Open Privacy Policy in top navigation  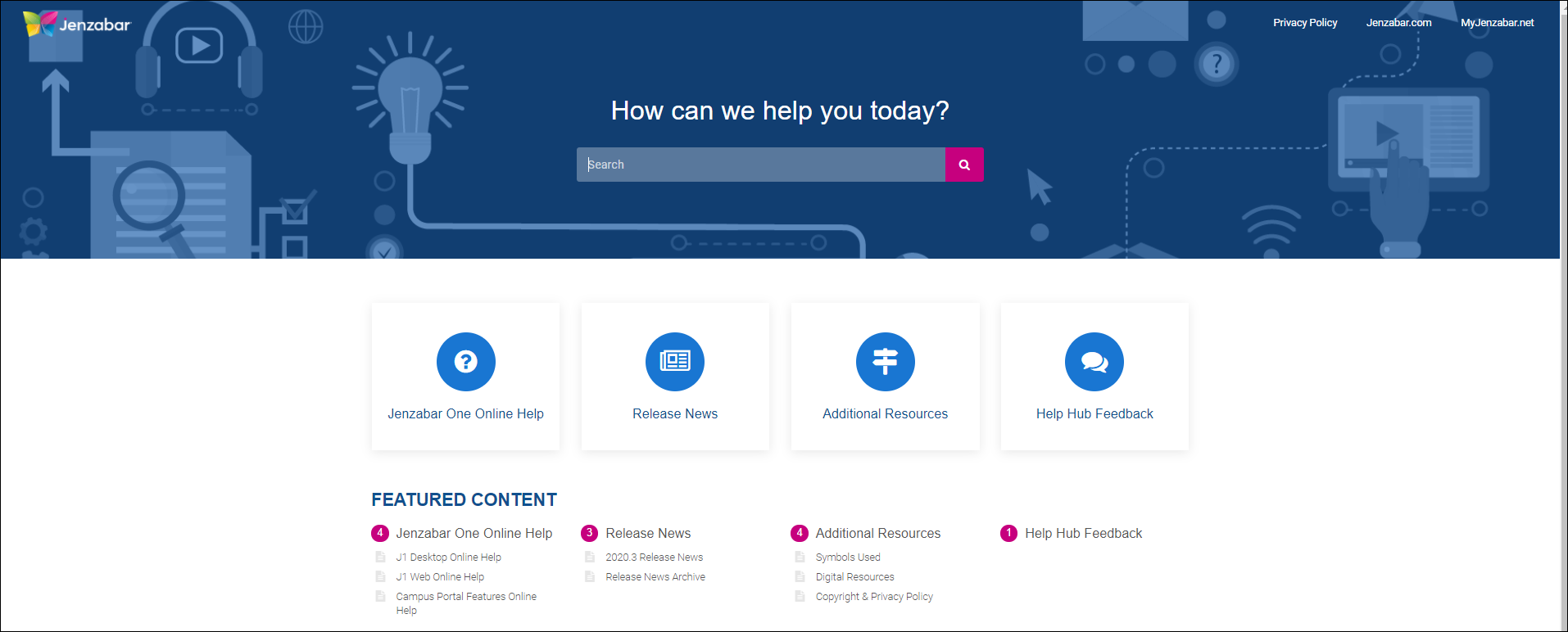click(1304, 23)
